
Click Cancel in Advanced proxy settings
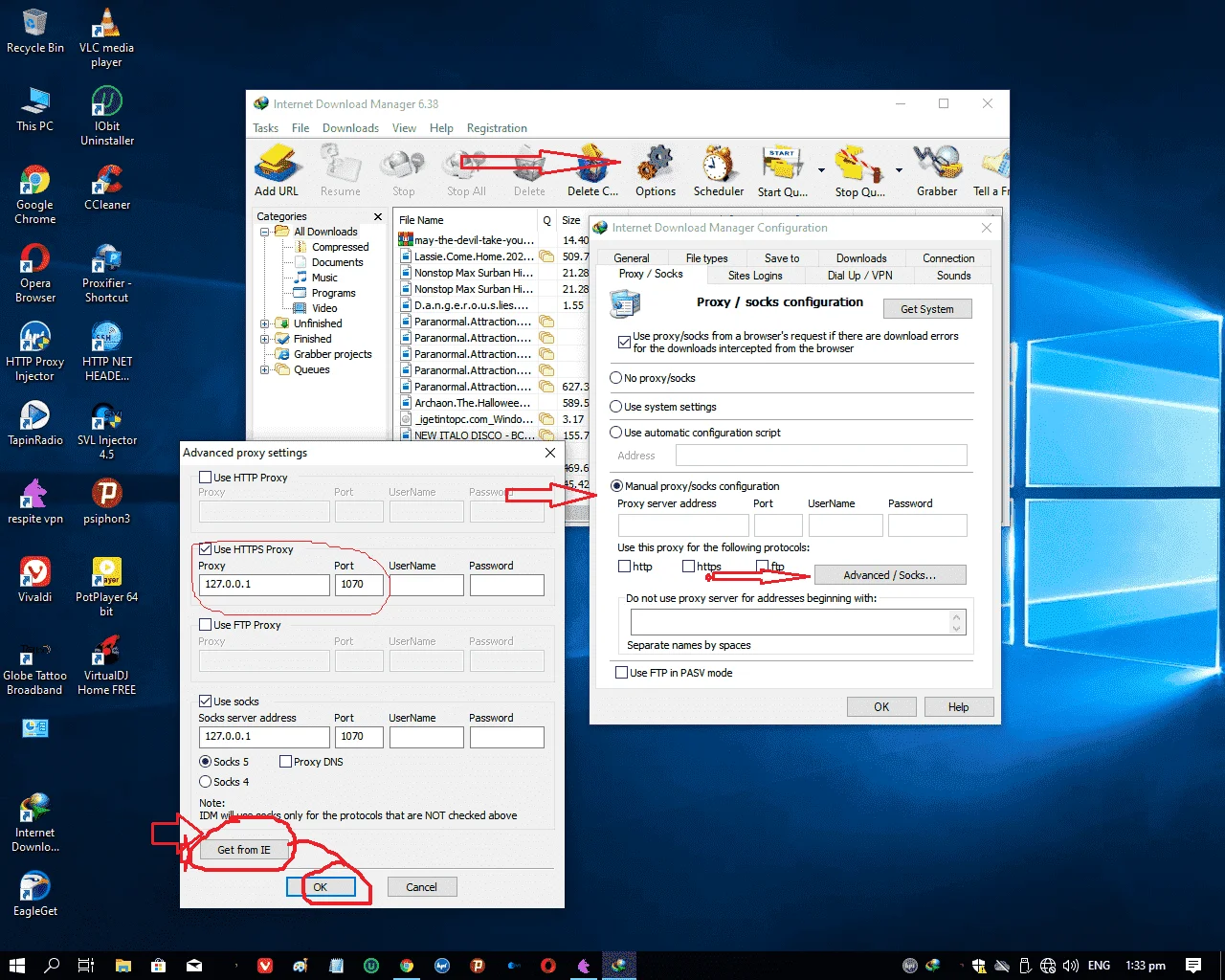(421, 887)
